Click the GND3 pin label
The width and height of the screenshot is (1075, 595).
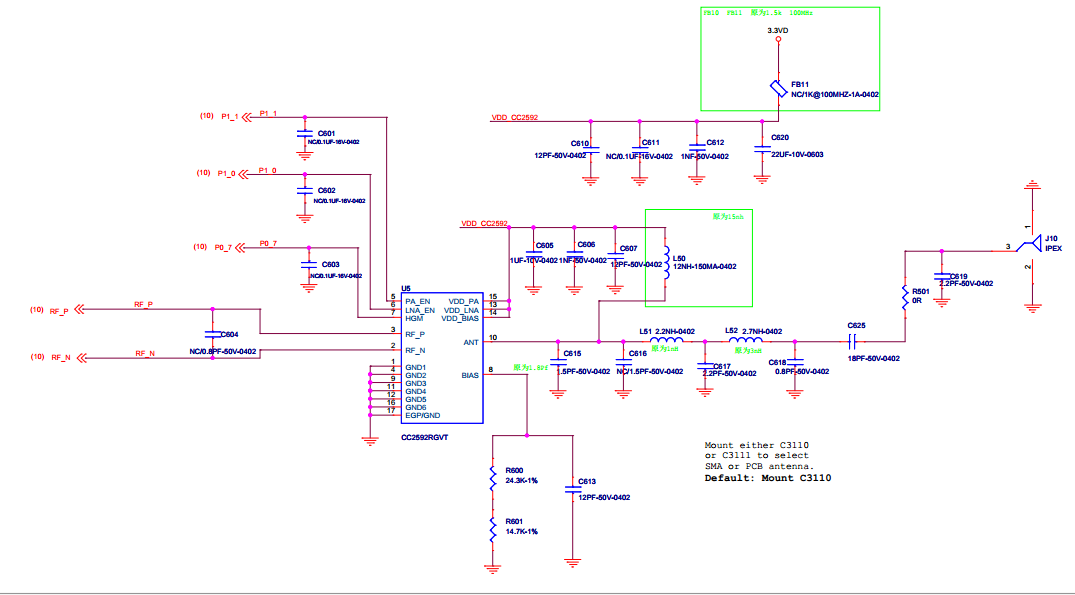pos(415,384)
